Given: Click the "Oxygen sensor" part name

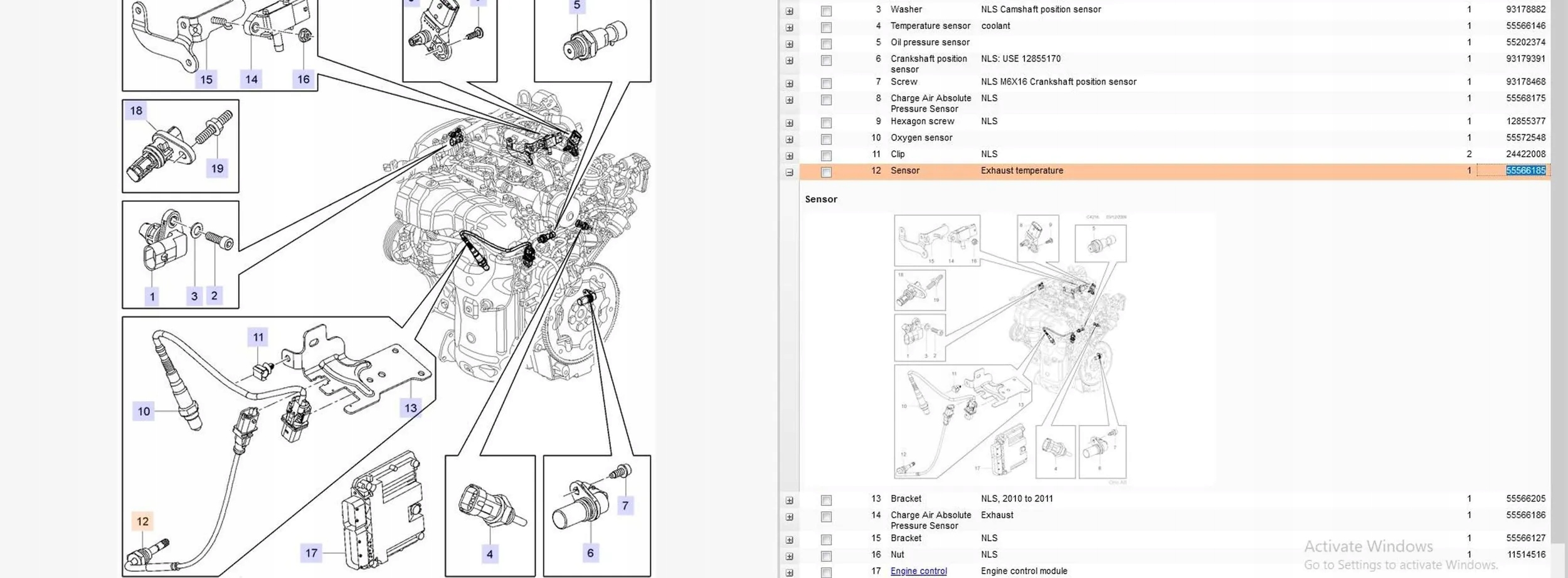Looking at the screenshot, I should 921,137.
